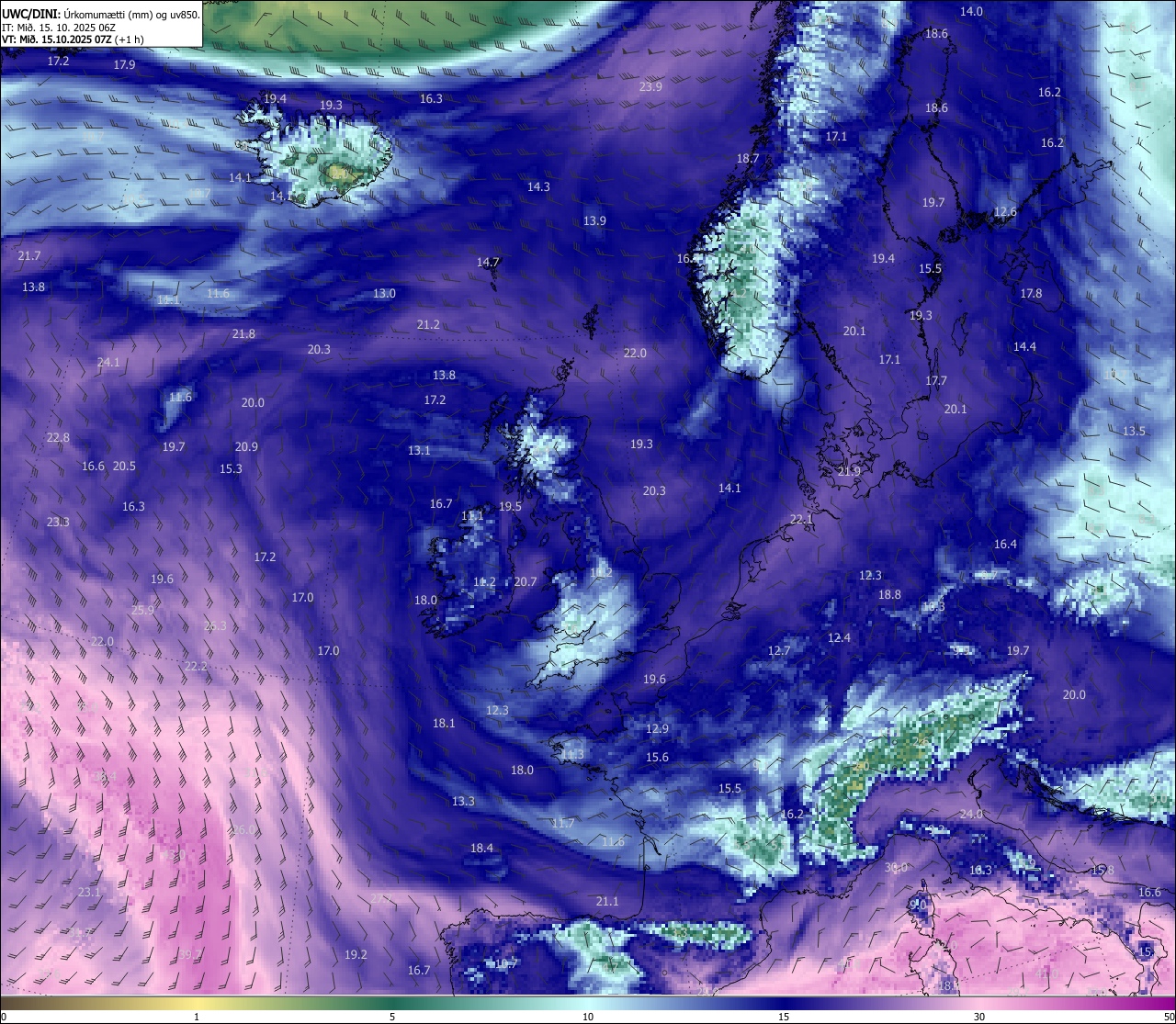Click the VT valid time line

[x=73, y=39]
